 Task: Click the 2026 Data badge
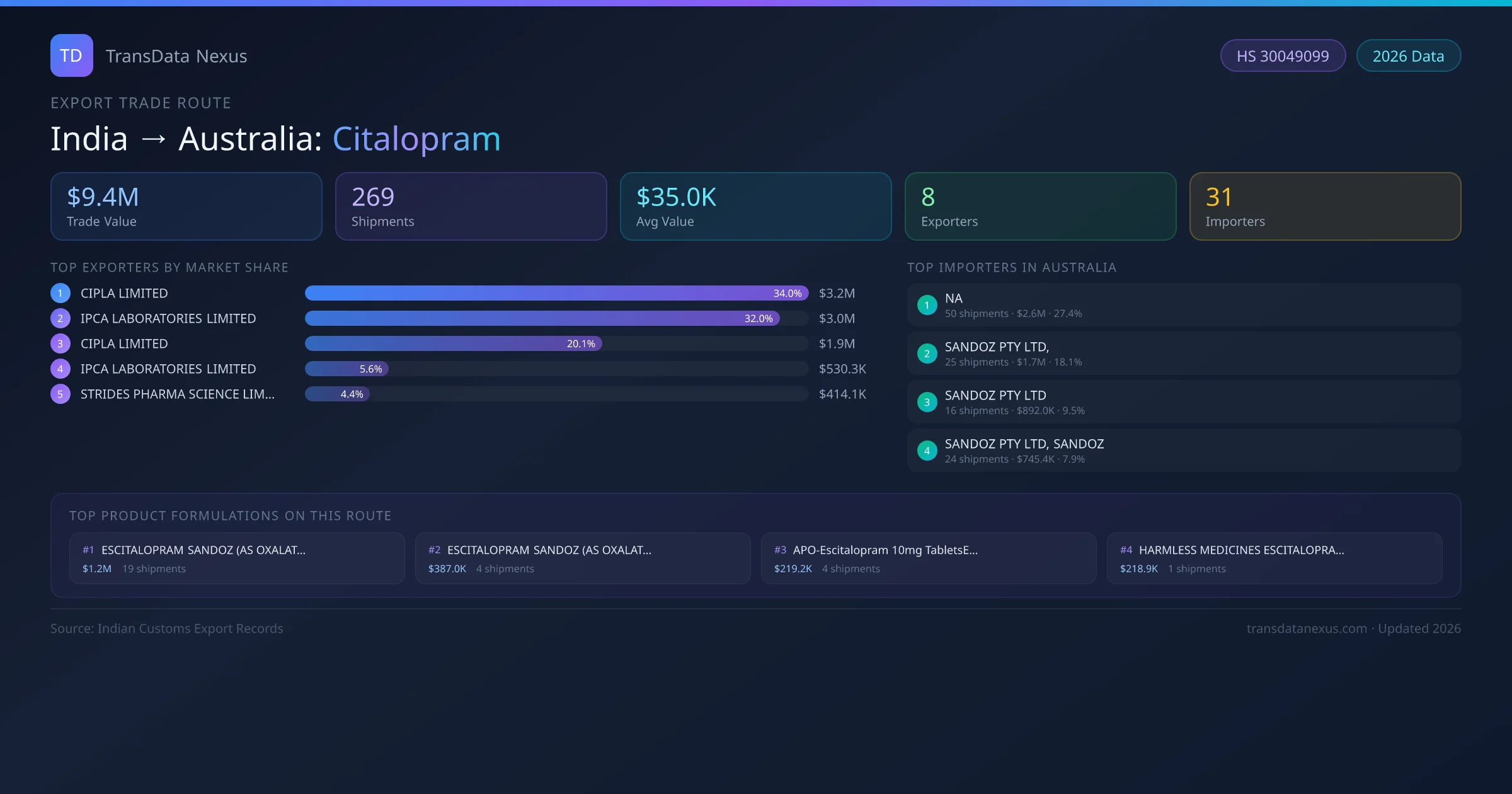tap(1408, 56)
